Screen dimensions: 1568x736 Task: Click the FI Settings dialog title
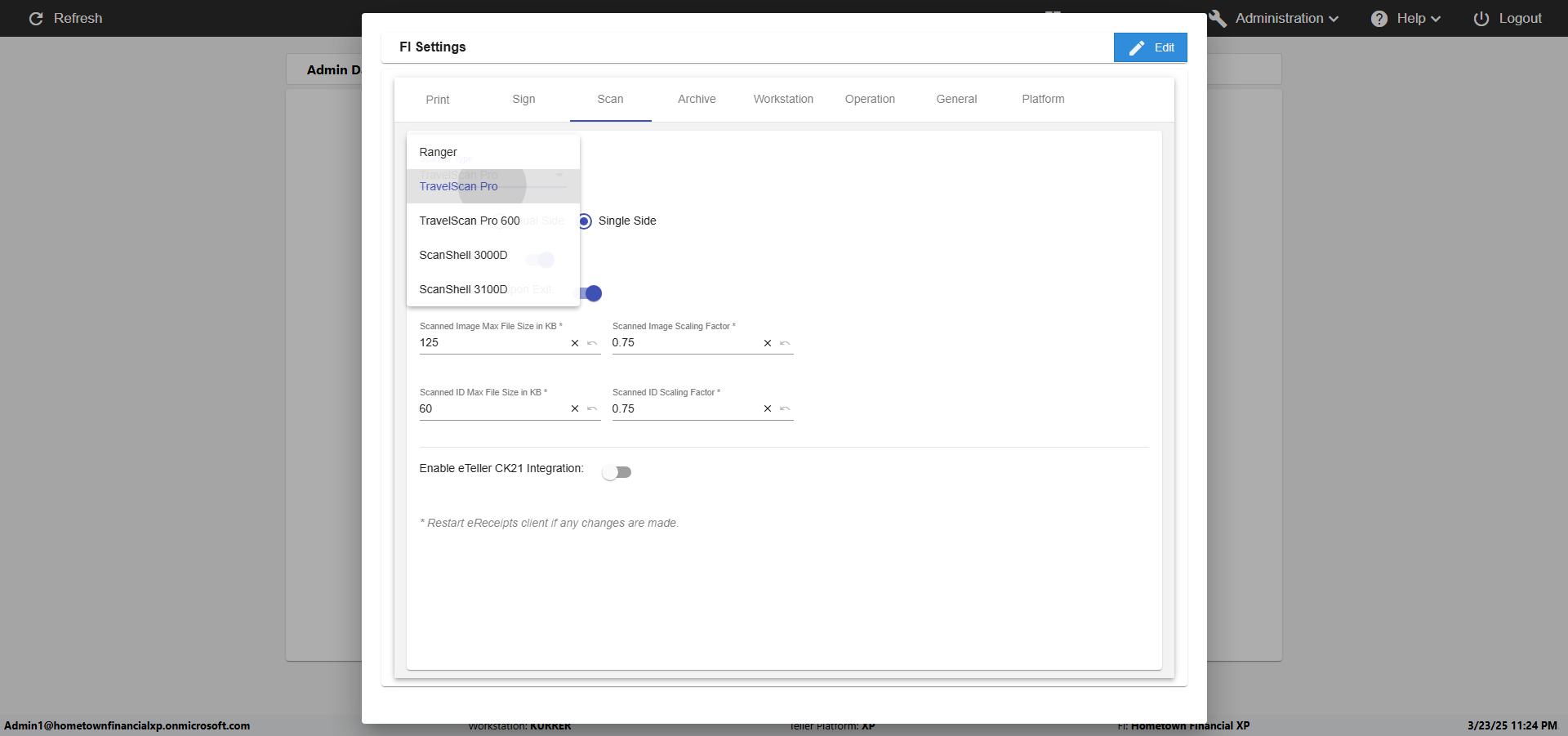point(433,47)
